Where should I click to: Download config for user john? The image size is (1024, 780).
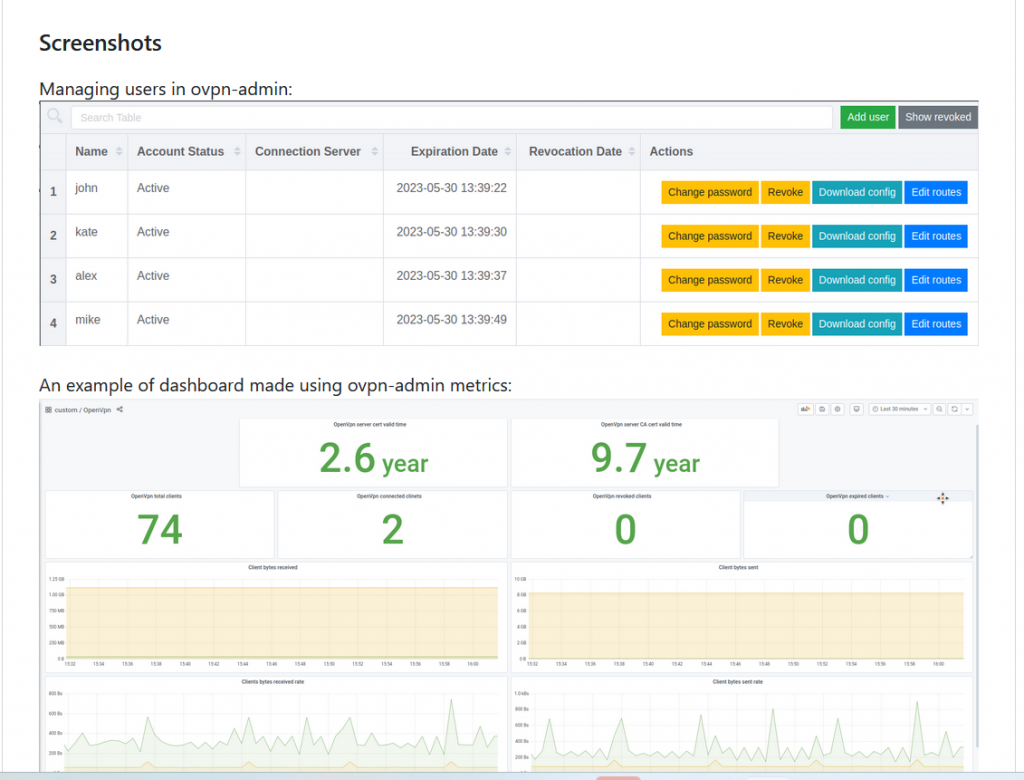(x=857, y=193)
